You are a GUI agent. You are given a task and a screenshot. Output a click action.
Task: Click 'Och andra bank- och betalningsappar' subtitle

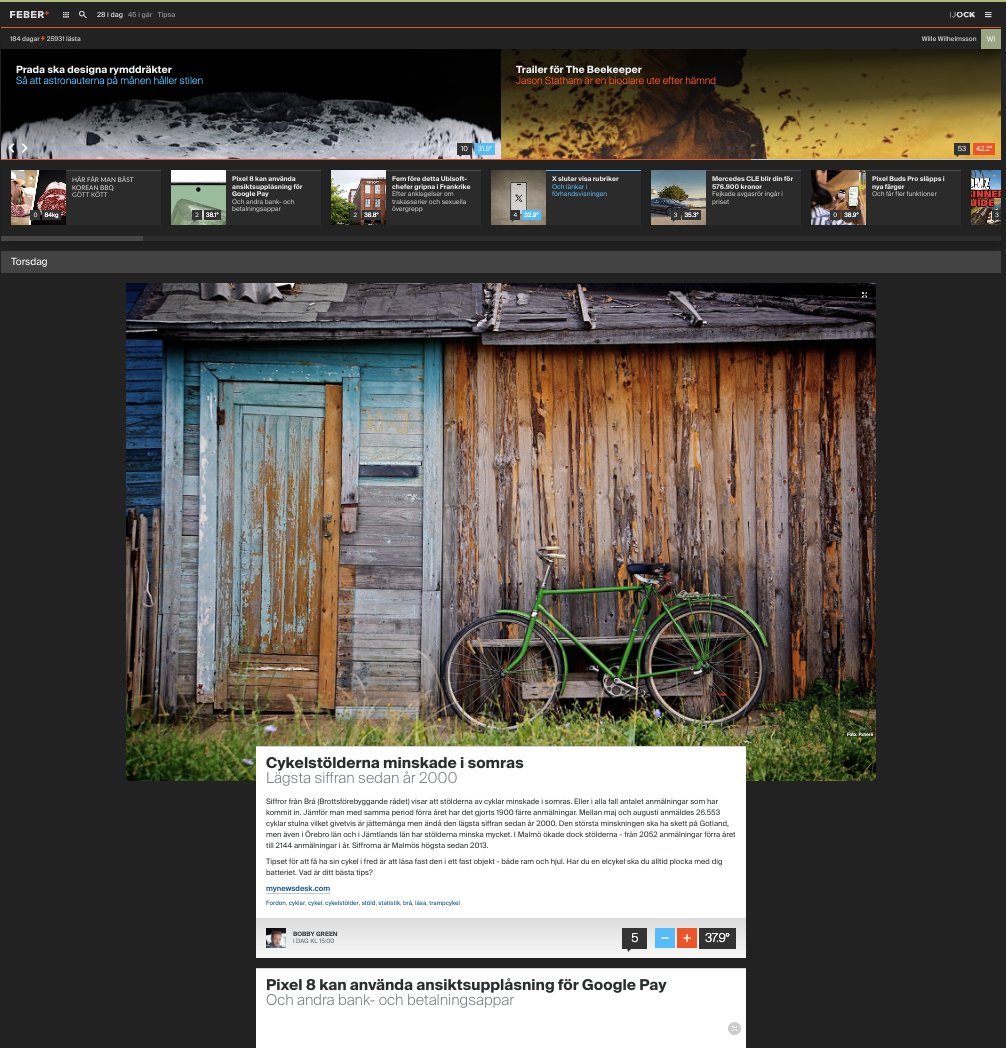pos(390,1000)
